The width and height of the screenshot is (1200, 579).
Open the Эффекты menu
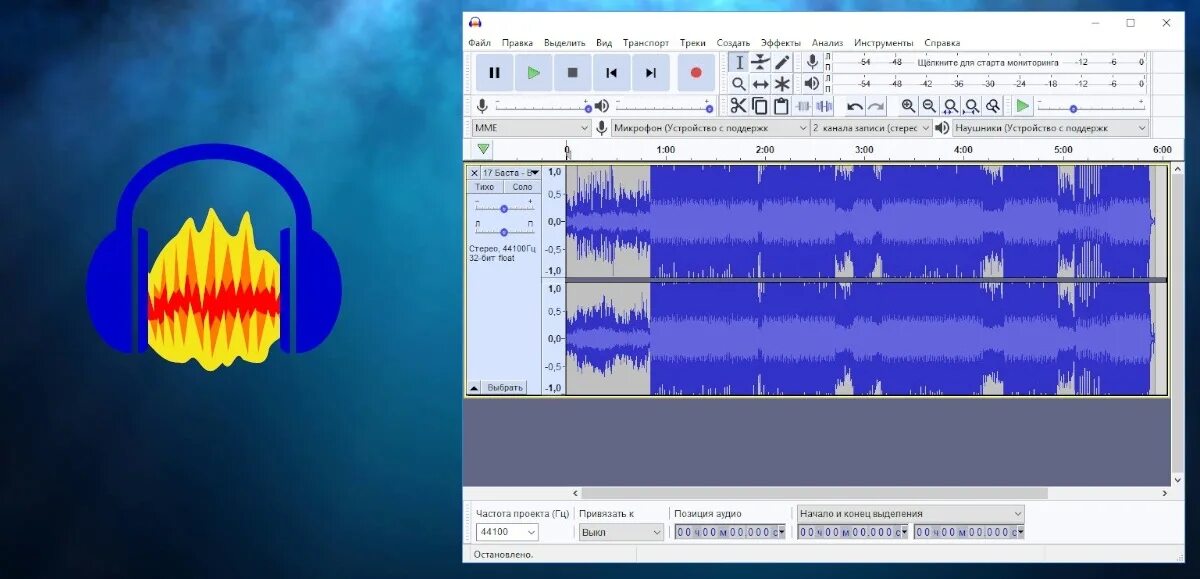coord(781,43)
